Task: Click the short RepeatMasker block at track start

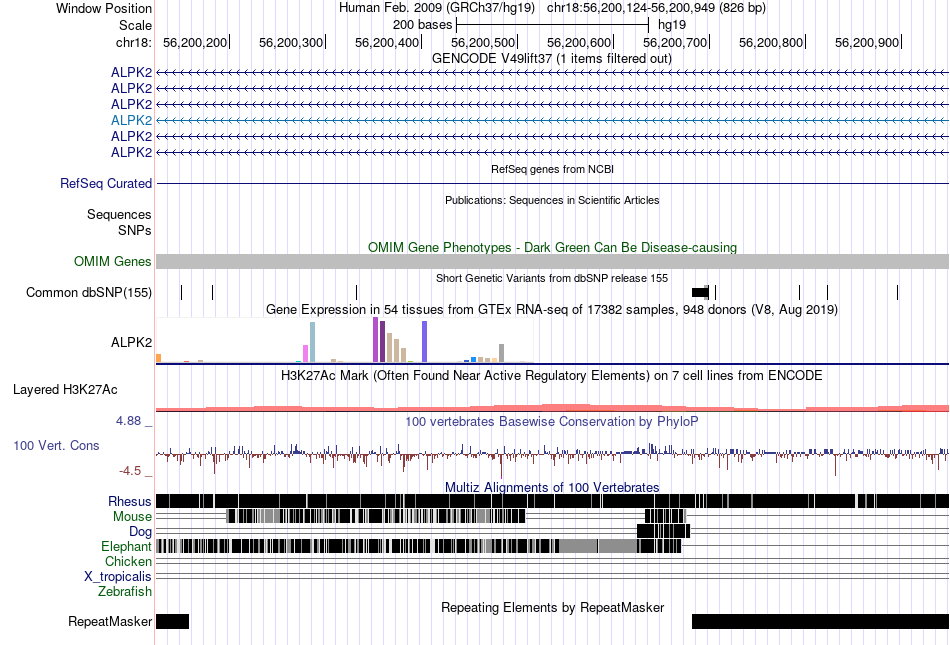Action: coord(173,621)
